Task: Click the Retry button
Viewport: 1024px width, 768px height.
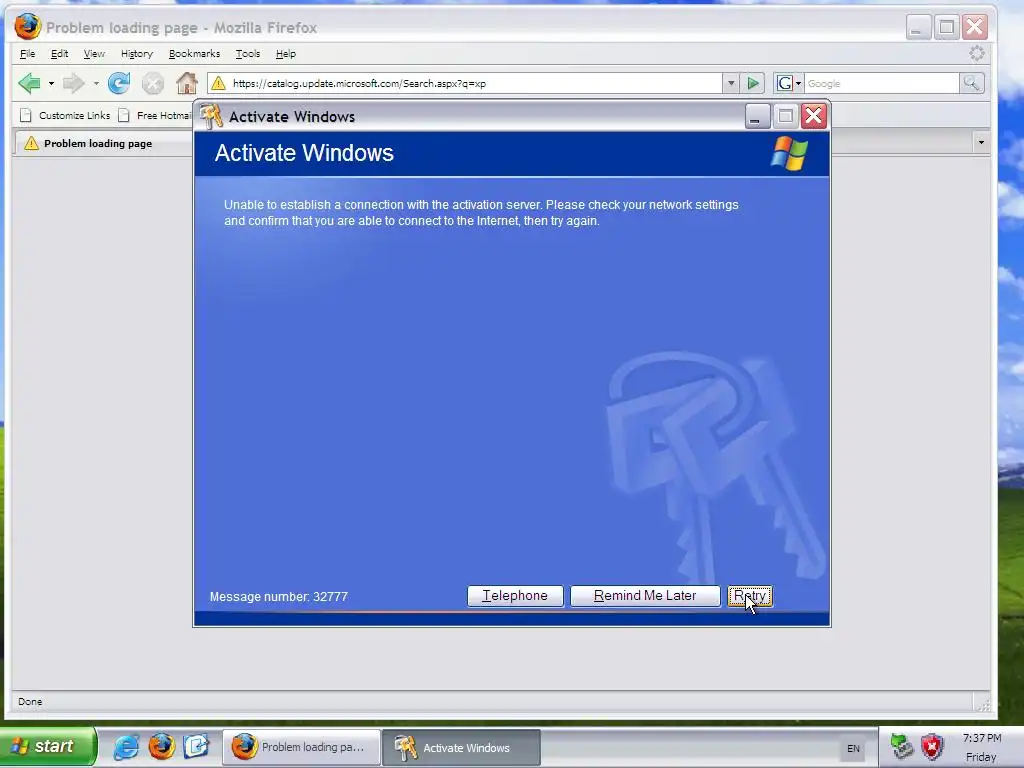Action: (x=750, y=596)
